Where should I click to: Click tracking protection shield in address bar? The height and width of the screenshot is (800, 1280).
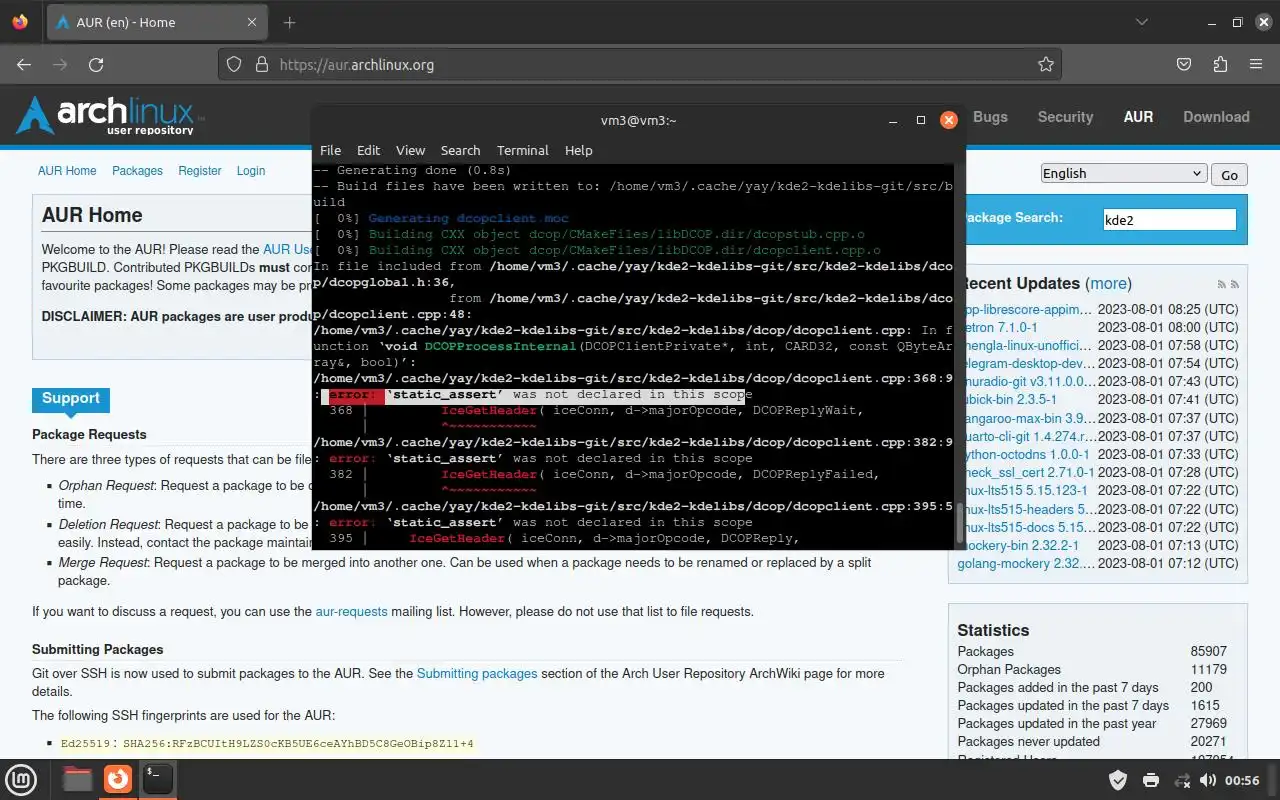[234, 64]
